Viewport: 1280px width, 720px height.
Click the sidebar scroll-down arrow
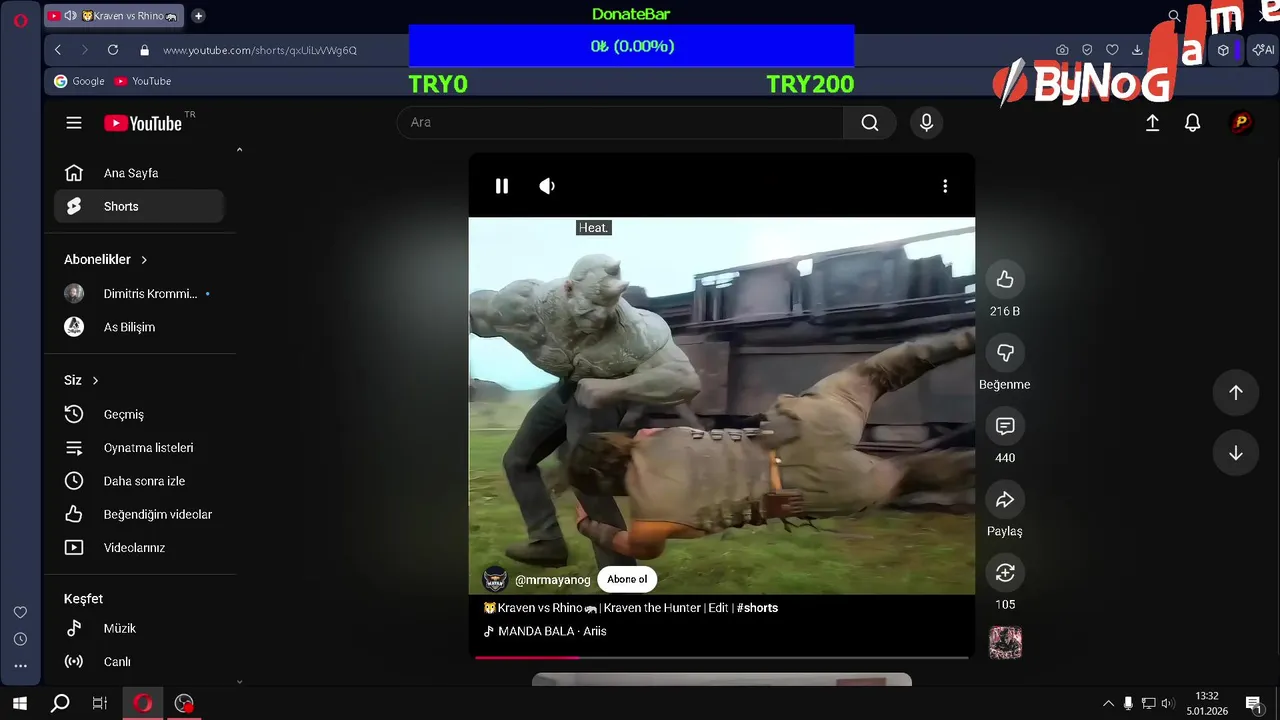(x=239, y=681)
